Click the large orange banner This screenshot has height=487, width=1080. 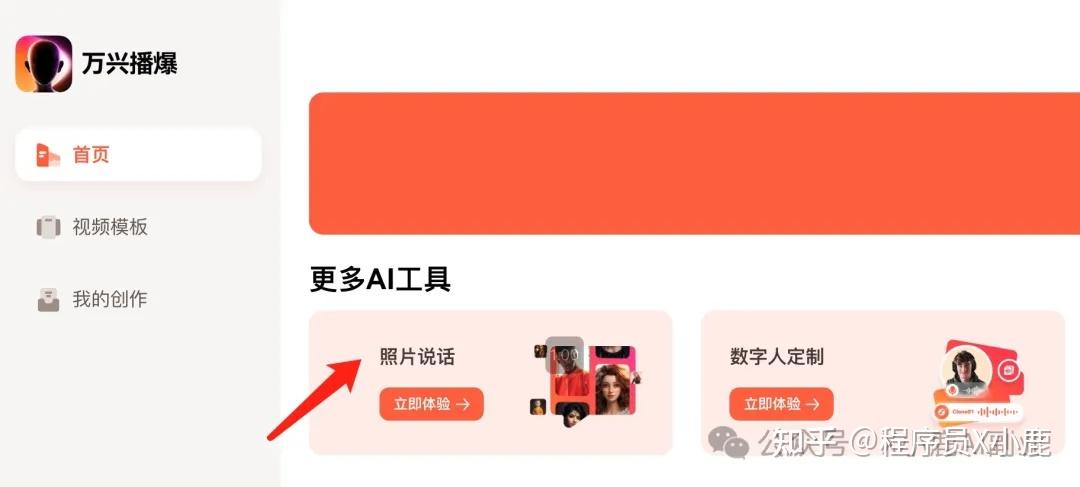click(x=694, y=163)
